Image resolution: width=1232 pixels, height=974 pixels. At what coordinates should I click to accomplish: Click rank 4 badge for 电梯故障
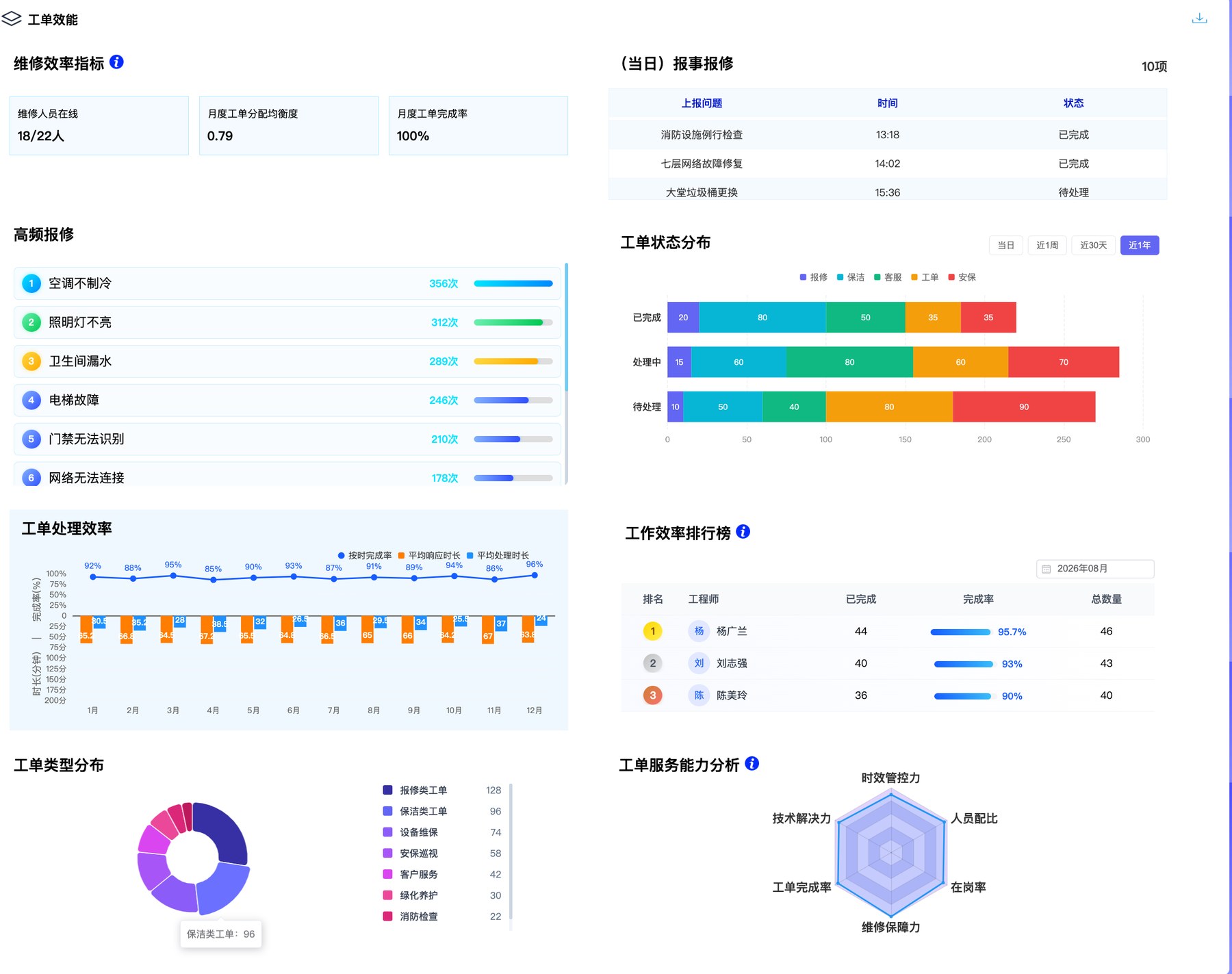point(31,400)
